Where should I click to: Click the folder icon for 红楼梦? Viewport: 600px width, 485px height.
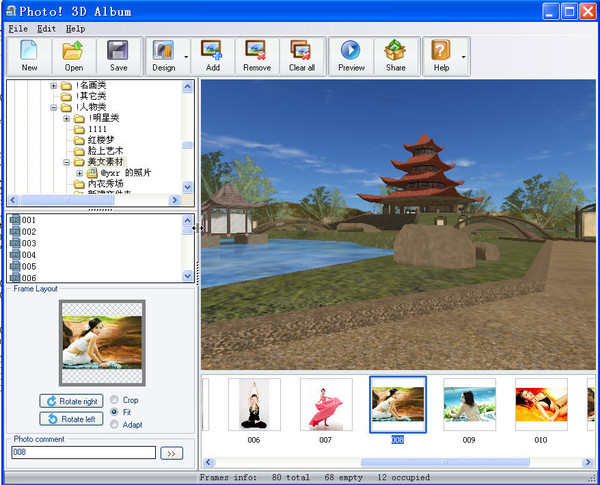coord(79,140)
